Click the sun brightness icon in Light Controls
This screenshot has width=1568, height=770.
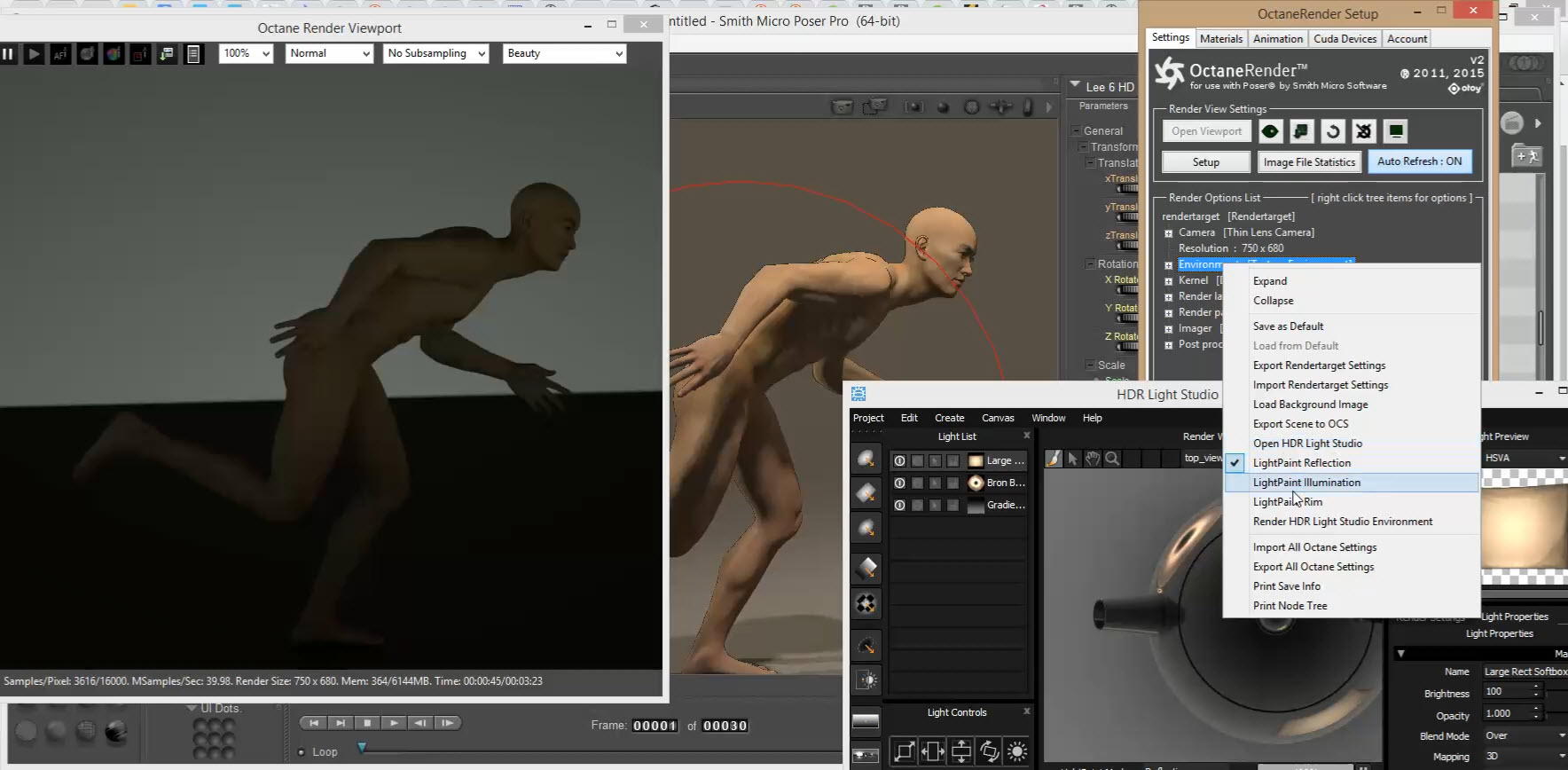click(1017, 751)
